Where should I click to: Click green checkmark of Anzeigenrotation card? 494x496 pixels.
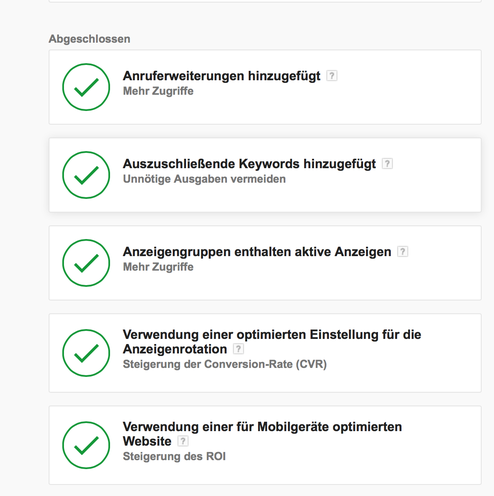pos(86,353)
